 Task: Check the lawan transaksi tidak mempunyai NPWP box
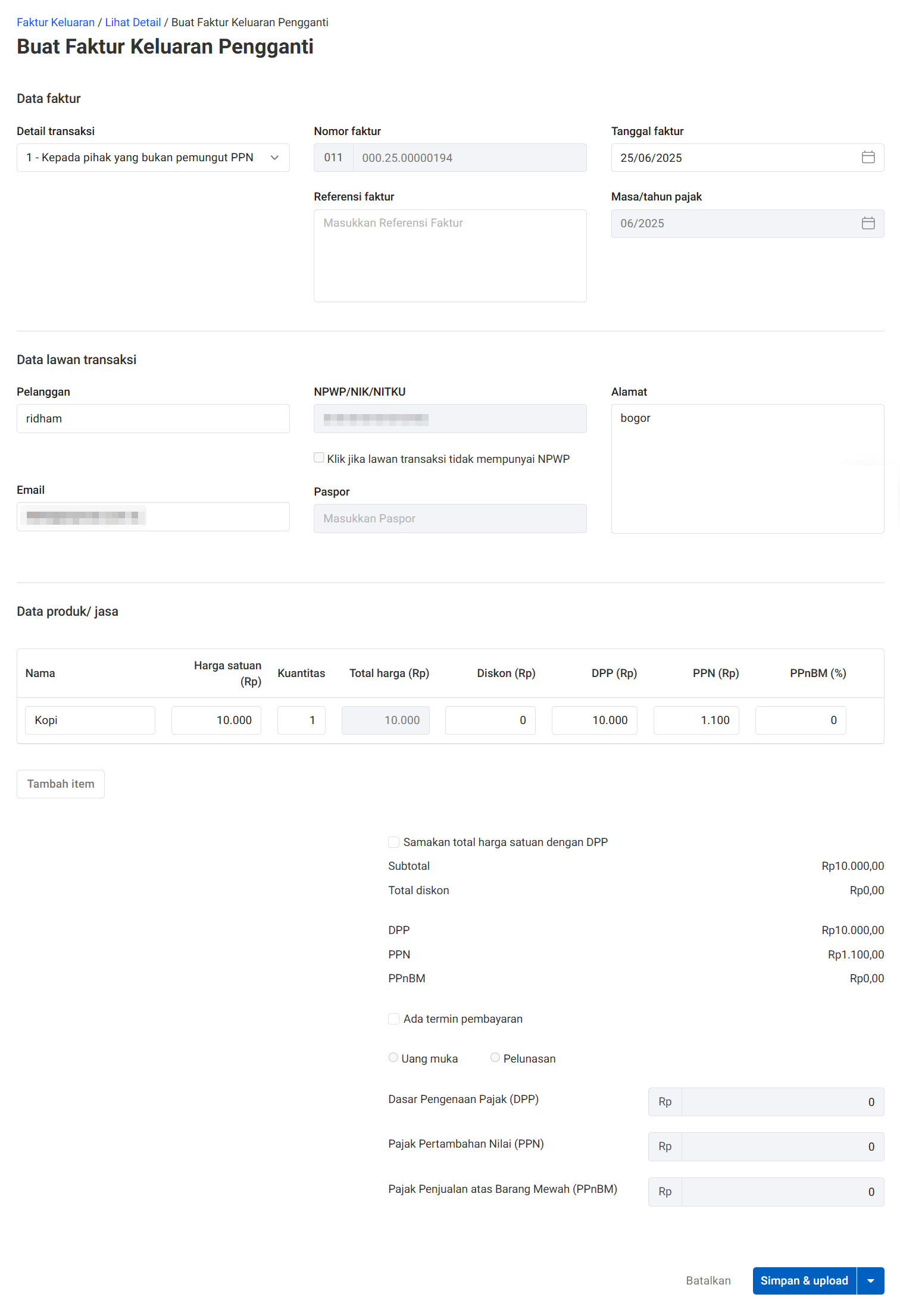pos(319,458)
